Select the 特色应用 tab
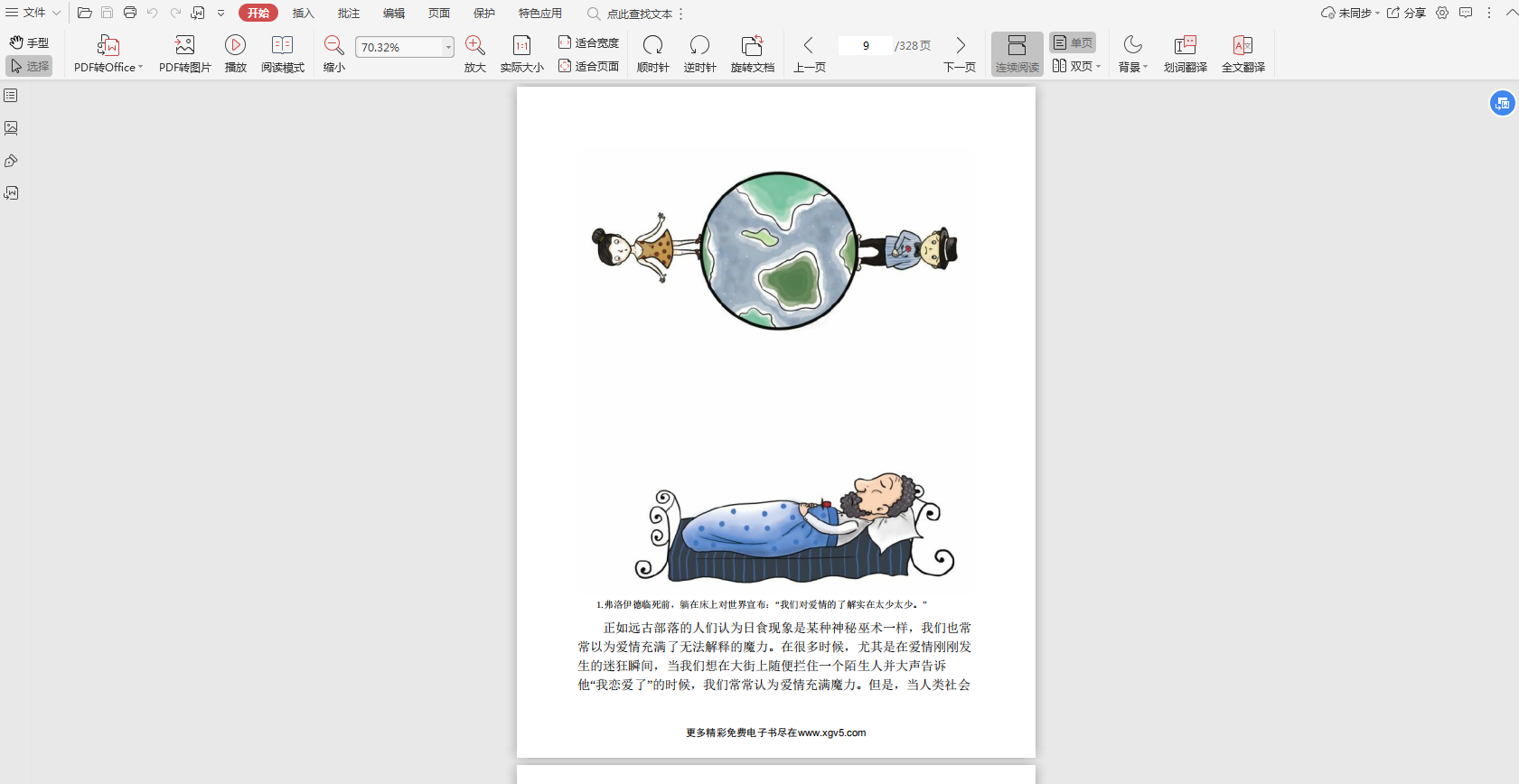Viewport: 1519px width, 784px height. pos(540,13)
